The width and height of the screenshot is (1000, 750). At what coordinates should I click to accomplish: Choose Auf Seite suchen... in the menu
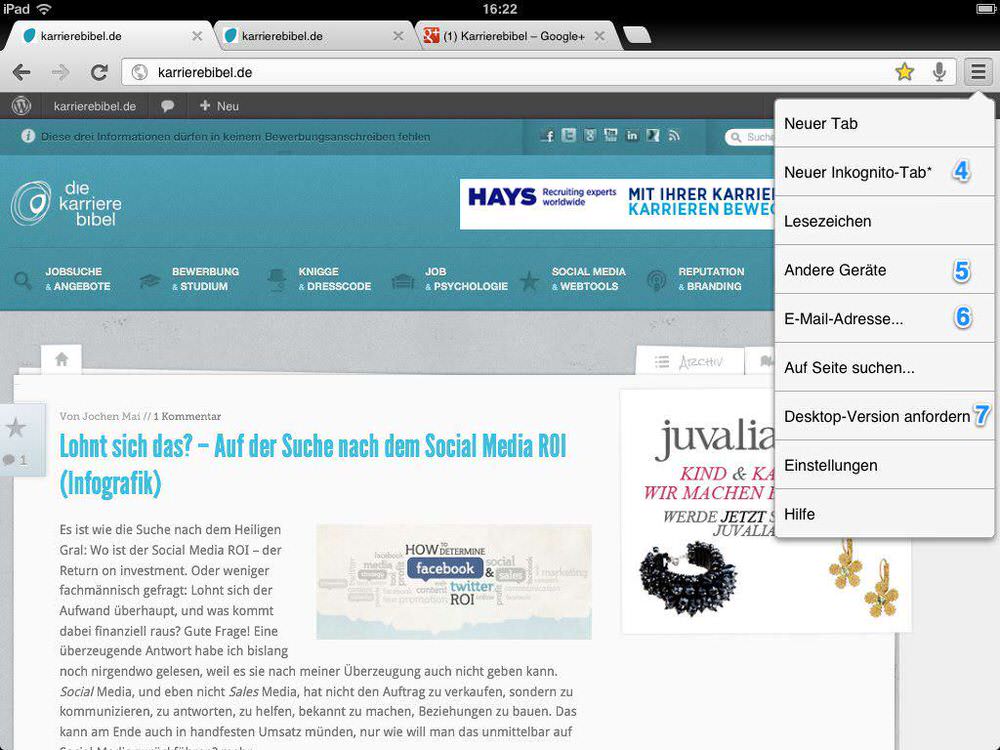click(x=884, y=367)
